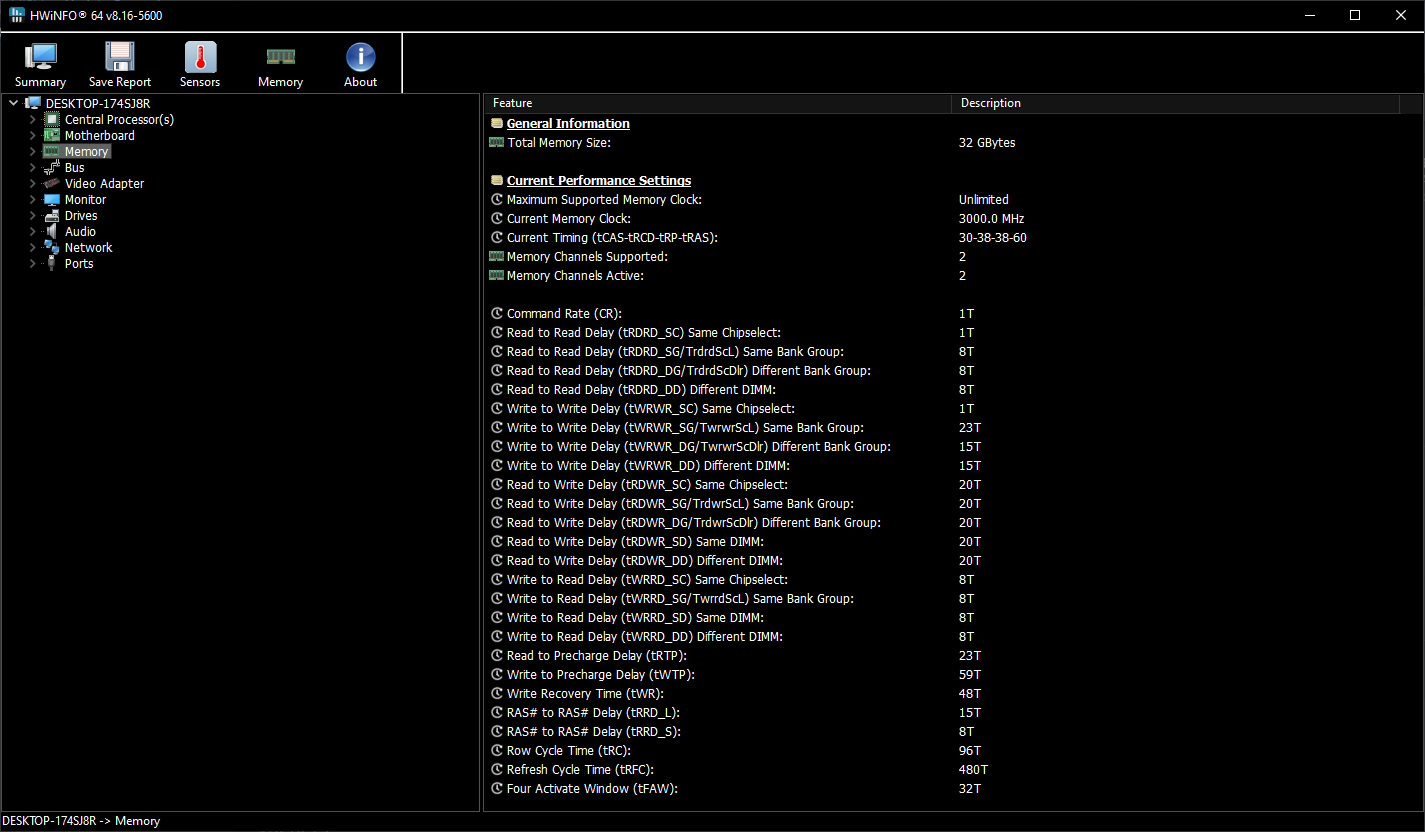Click the icon beside Memory Channels Supported
Screen dimensions: 1425x832
[x=496, y=257]
